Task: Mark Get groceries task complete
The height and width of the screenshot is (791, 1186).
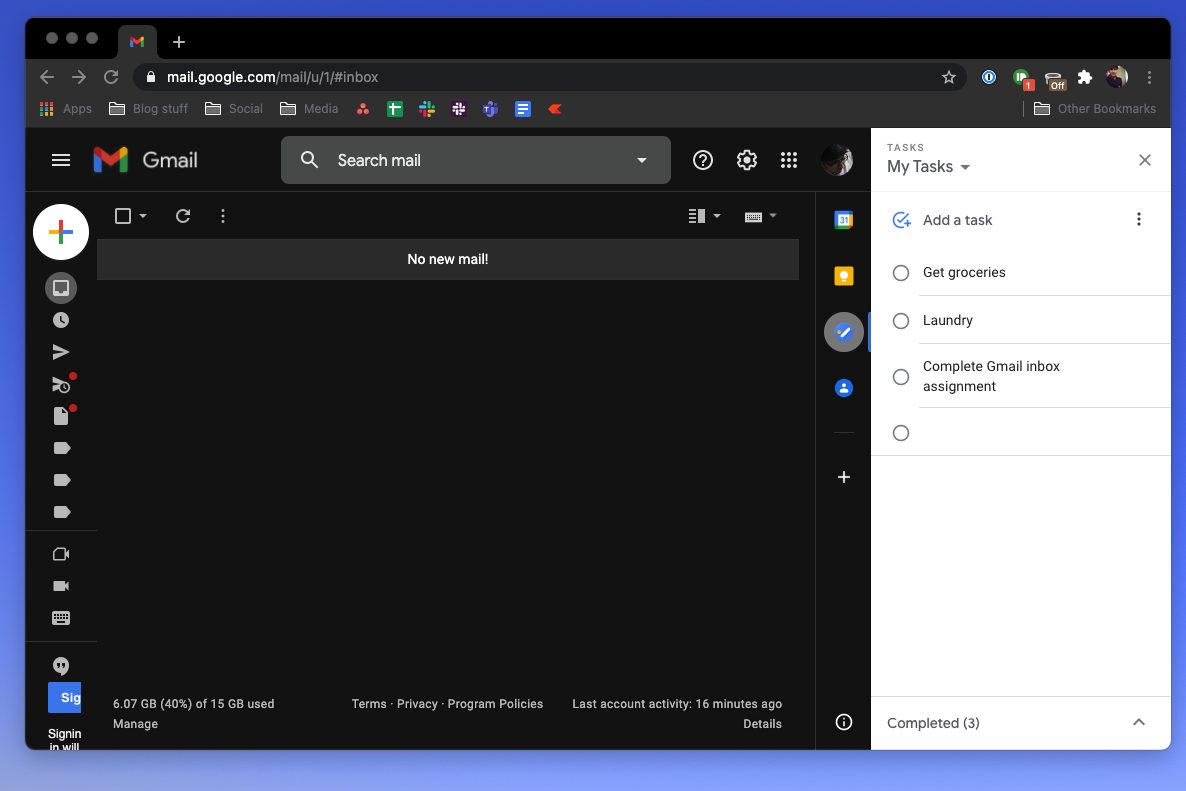Action: click(900, 273)
